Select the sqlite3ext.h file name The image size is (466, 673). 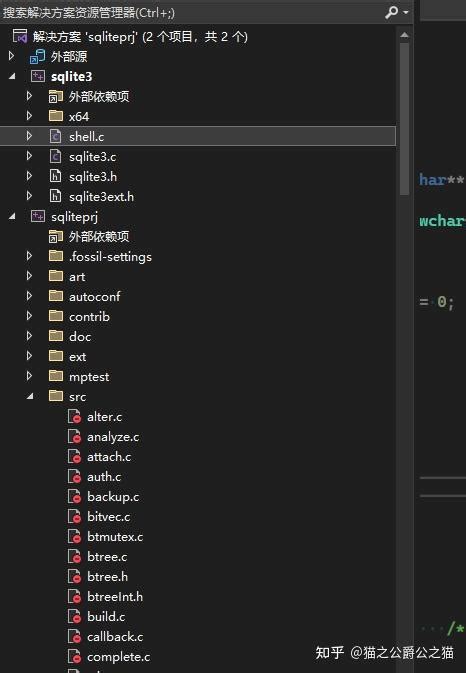click(101, 197)
